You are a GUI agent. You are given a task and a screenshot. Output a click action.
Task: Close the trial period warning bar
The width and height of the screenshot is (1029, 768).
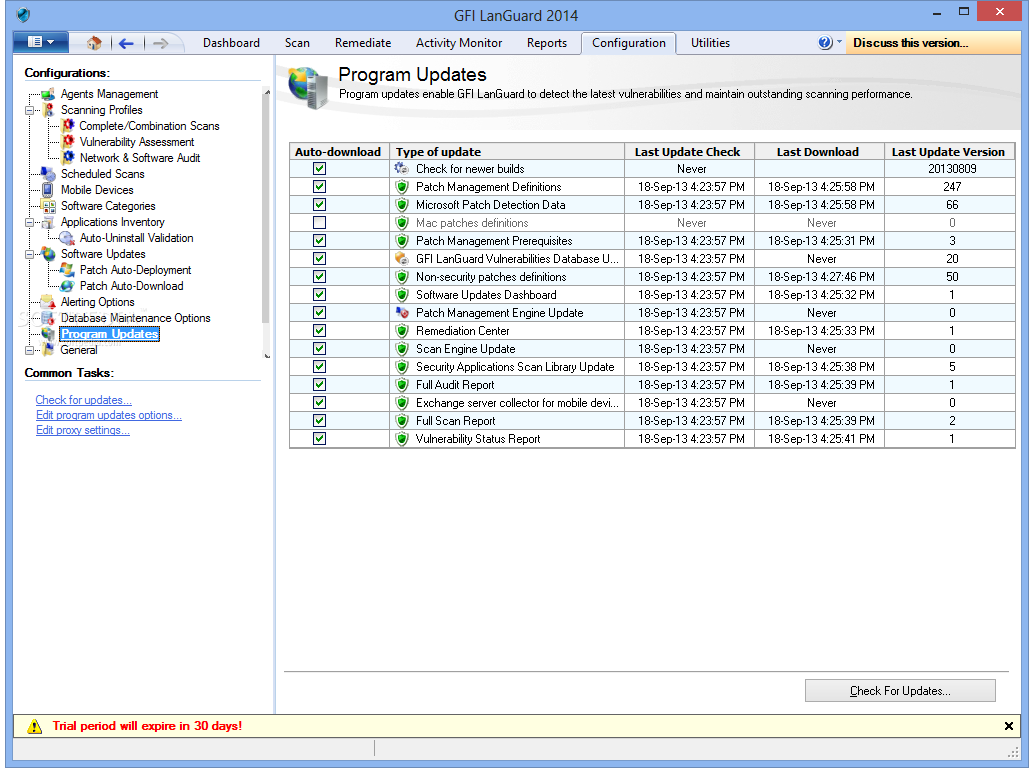point(1009,726)
